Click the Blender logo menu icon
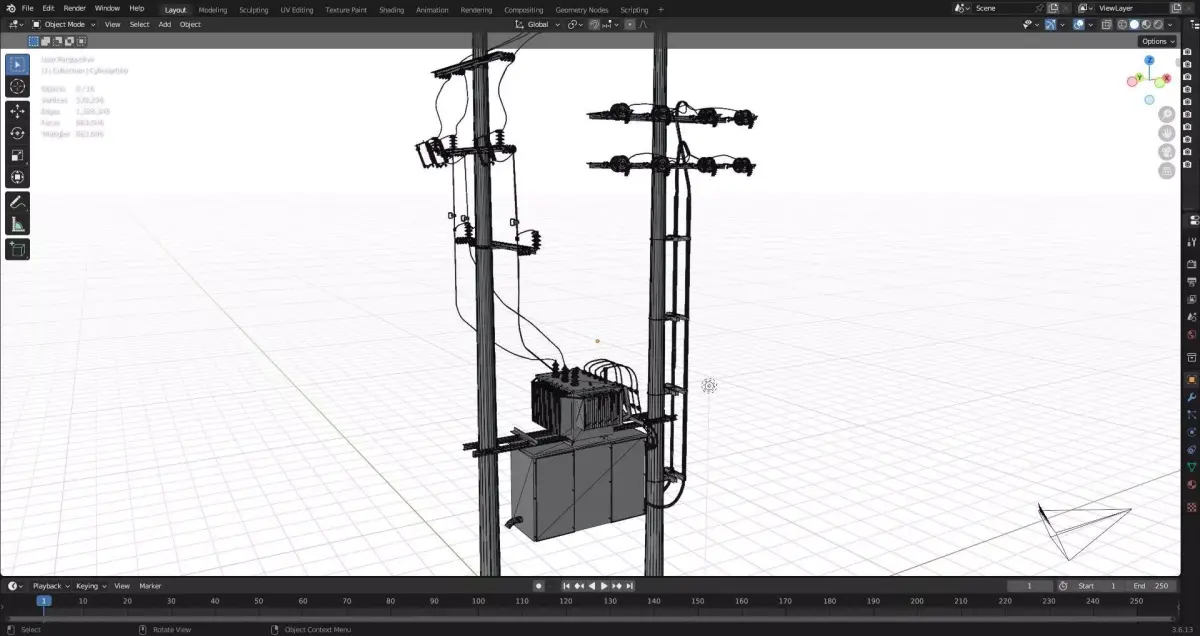Image resolution: width=1200 pixels, height=636 pixels. (10, 8)
